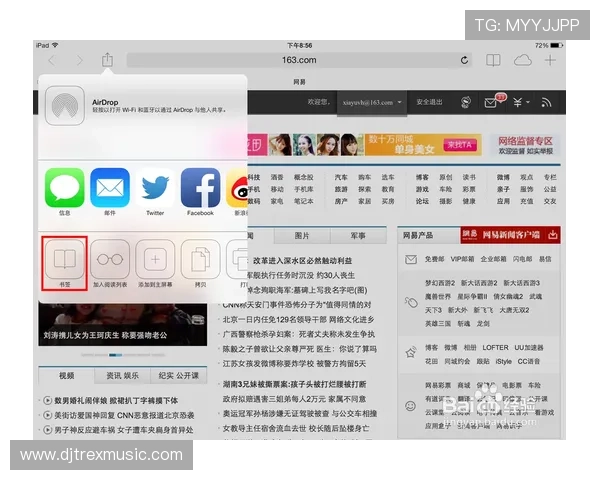Open the 企业邮箱 link
This screenshot has height=480, width=600.
coord(493,260)
